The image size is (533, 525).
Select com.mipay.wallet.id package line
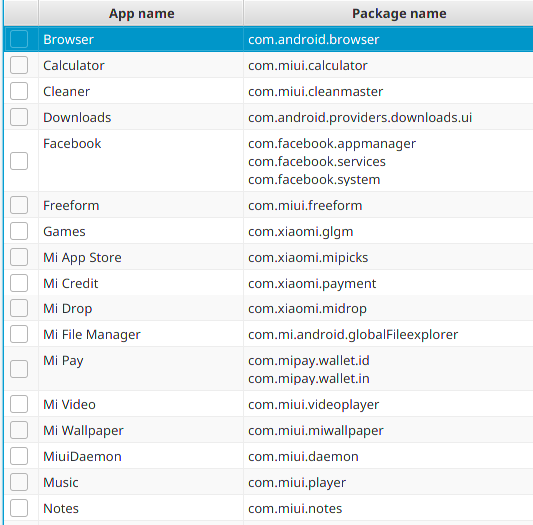click(x=309, y=360)
